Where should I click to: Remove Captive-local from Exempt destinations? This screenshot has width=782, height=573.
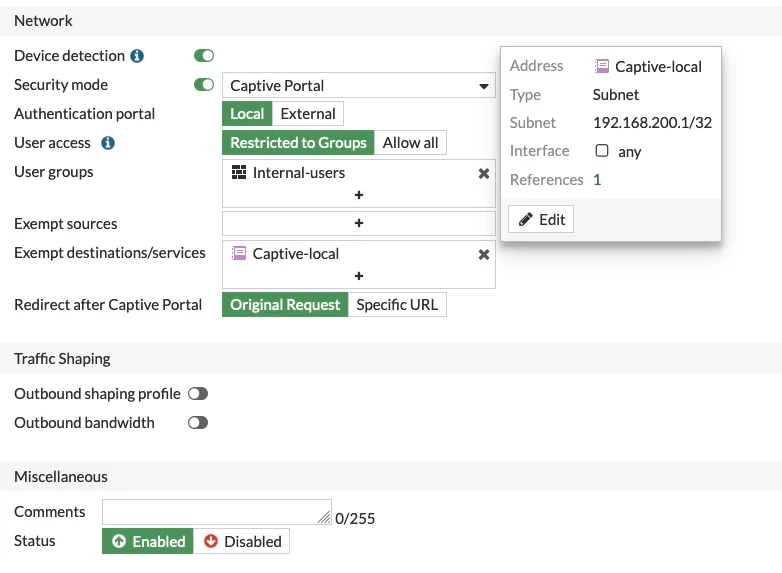(483, 254)
